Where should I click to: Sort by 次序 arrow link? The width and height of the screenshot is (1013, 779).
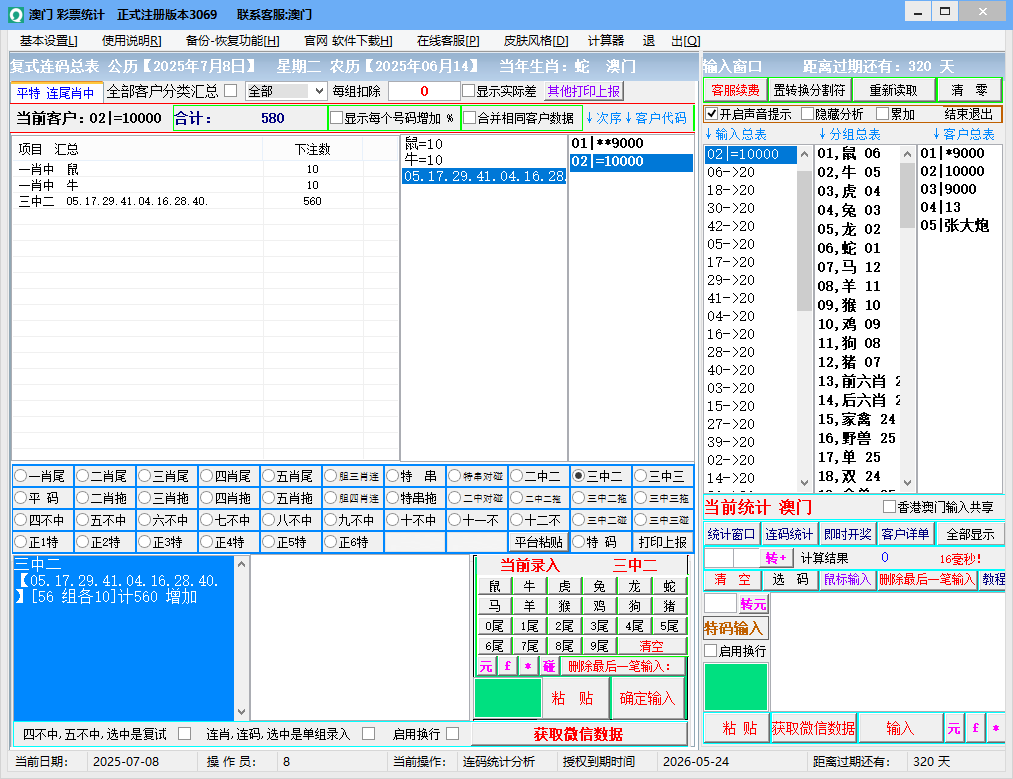(x=603, y=118)
